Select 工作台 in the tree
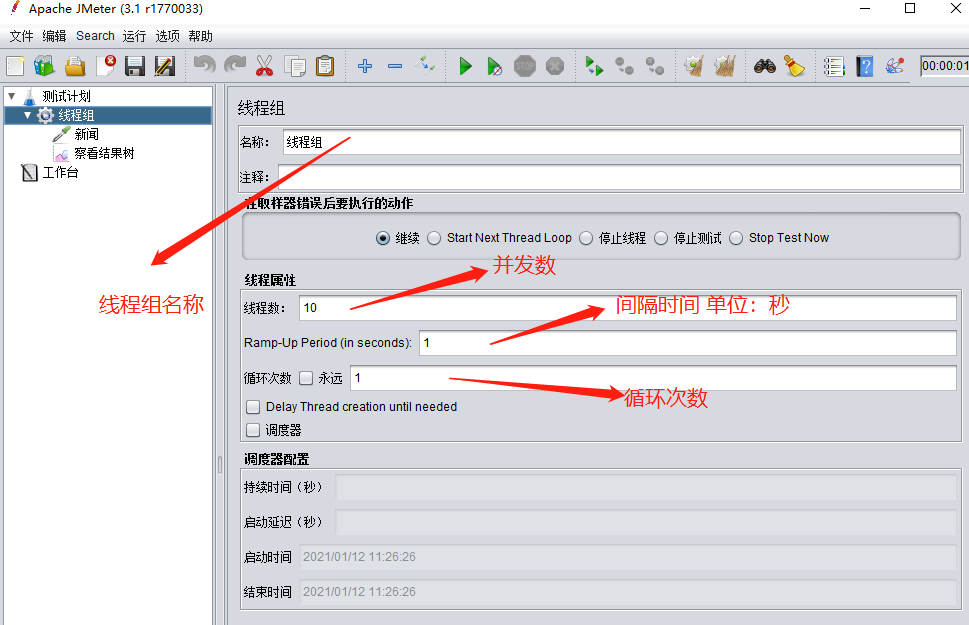The width and height of the screenshot is (969, 625). click(60, 172)
